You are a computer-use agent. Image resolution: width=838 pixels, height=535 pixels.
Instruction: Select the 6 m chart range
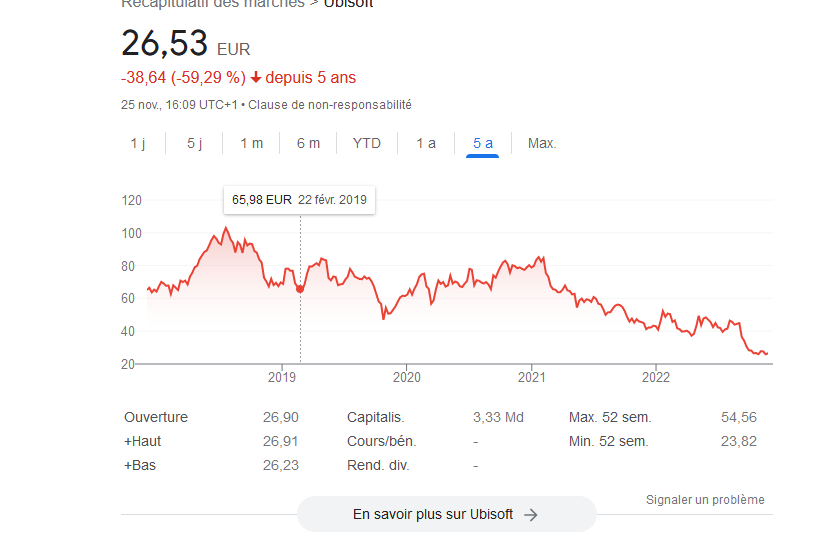coord(308,143)
